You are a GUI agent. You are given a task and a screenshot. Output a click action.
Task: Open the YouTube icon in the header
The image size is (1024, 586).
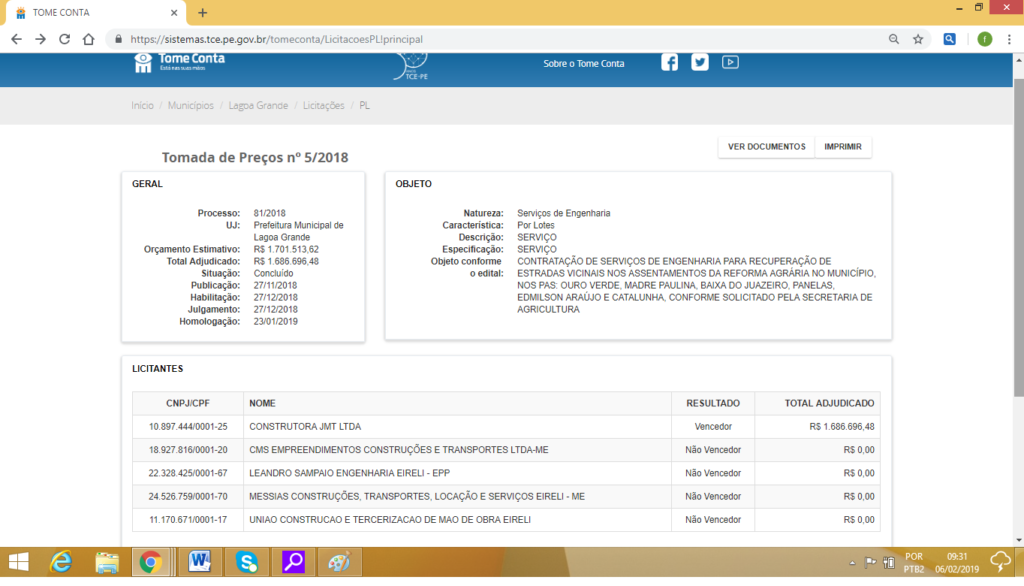[730, 62]
